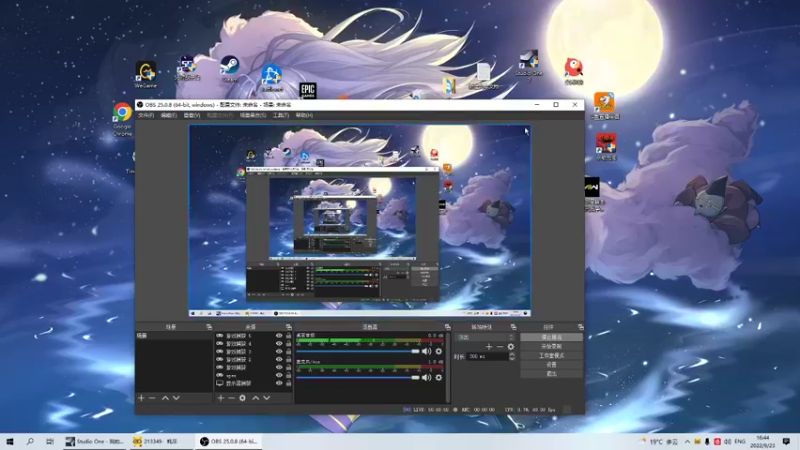Open Settings from the Controls panel

(x=551, y=365)
